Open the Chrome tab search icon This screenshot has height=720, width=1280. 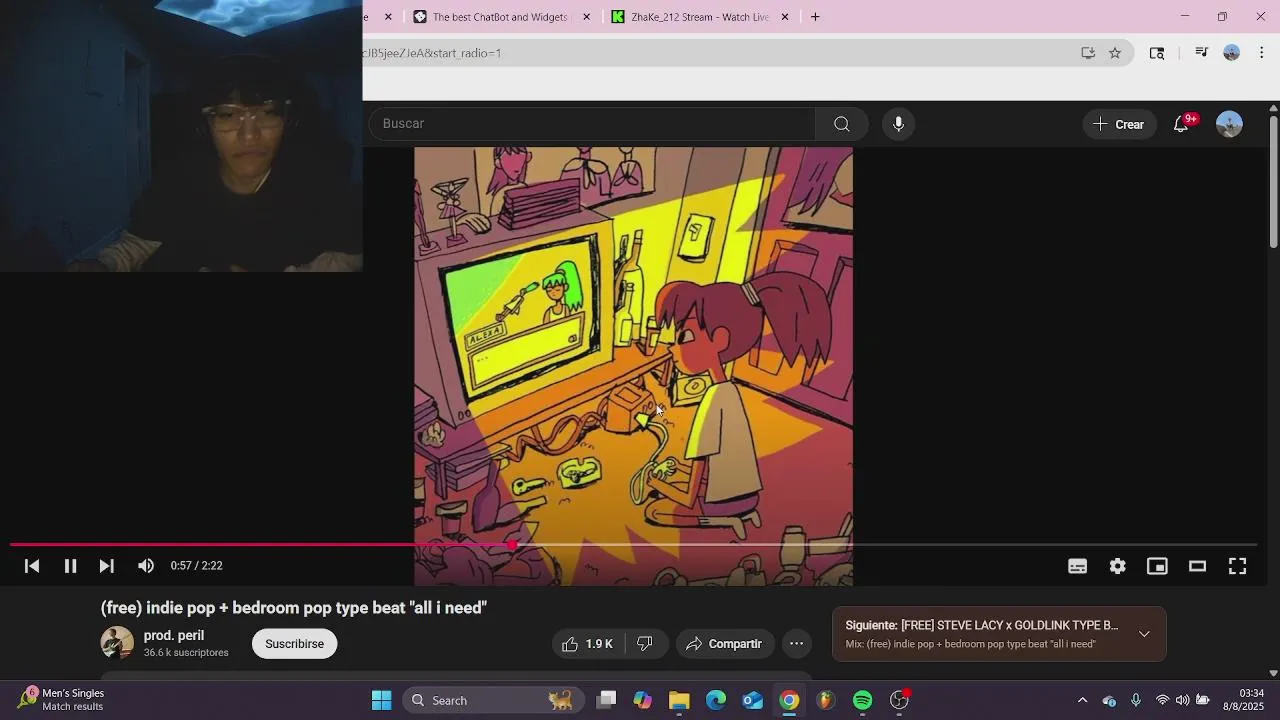click(x=1157, y=53)
